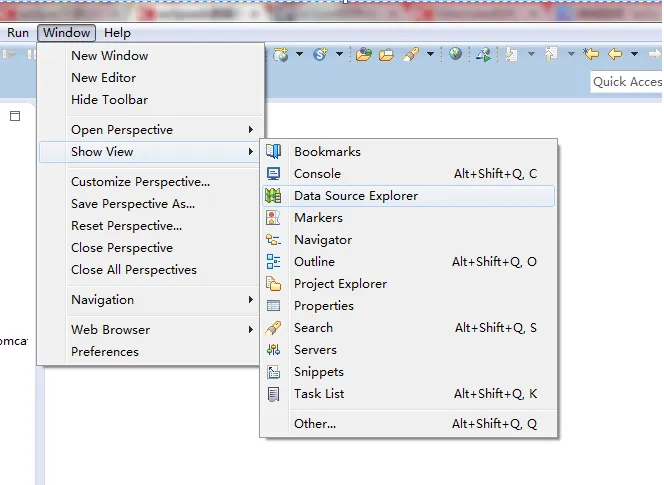Click the Servers view icon
664x485 pixels.
pos(273,349)
